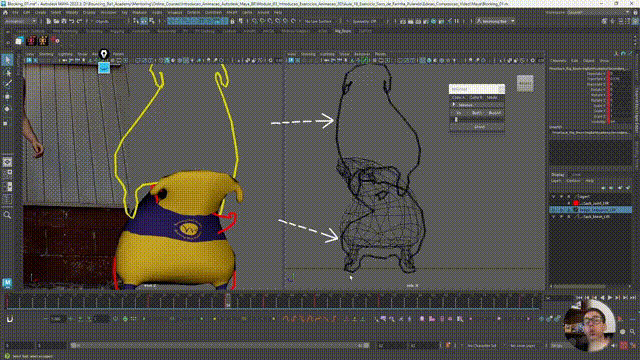
Task: Select the Lasso tool in toolbox
Action: (7, 73)
